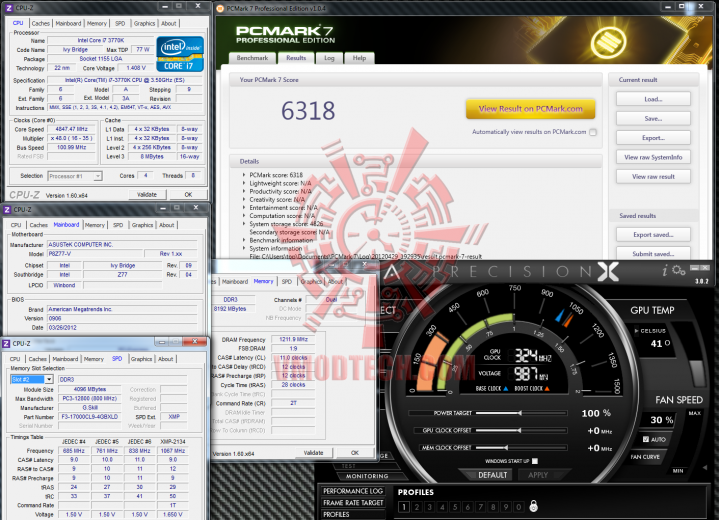The height and width of the screenshot is (520, 719).
Task: Open the PCMark Log tab
Action: [329, 58]
